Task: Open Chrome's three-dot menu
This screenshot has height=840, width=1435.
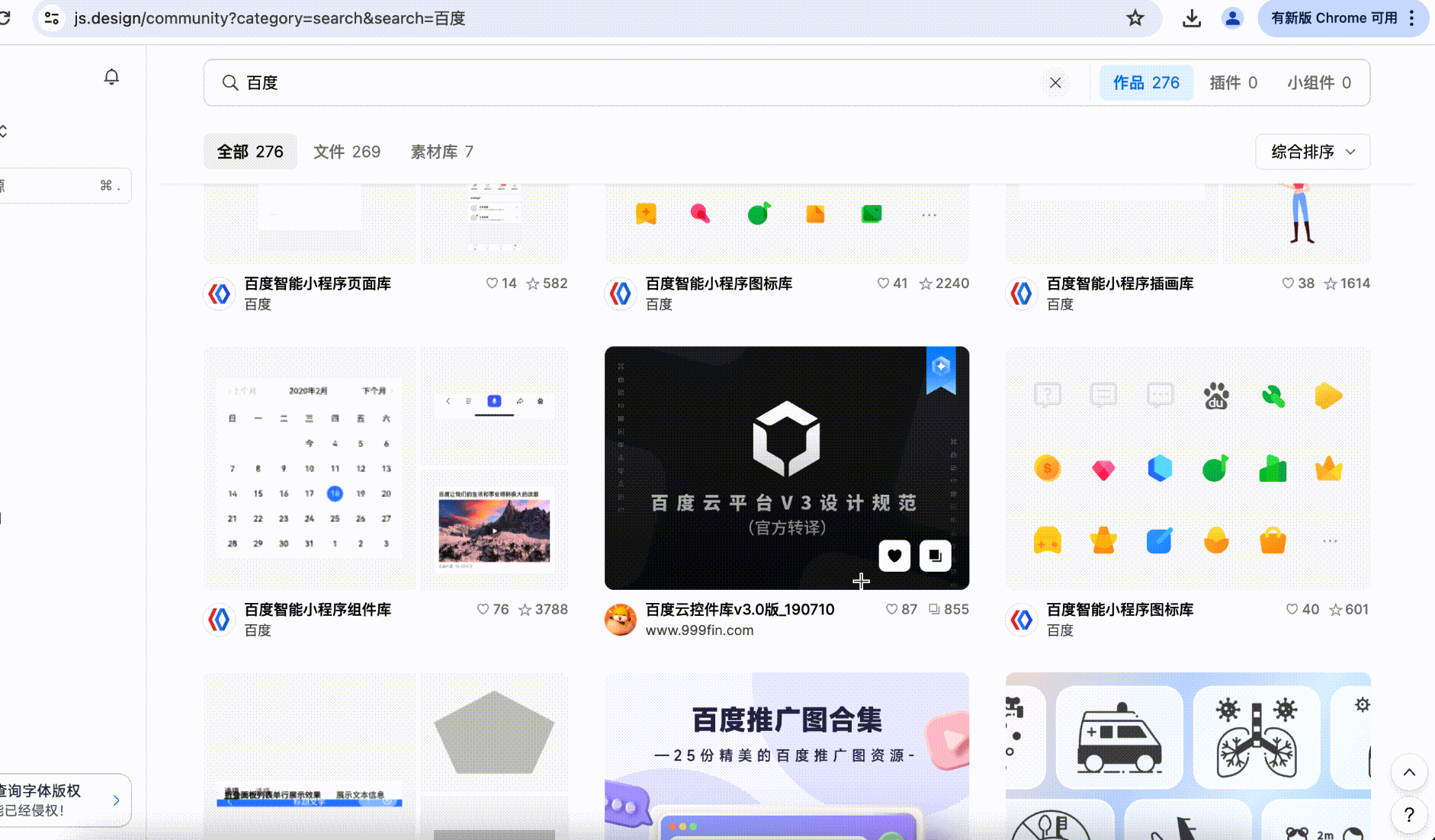Action: [1412, 18]
